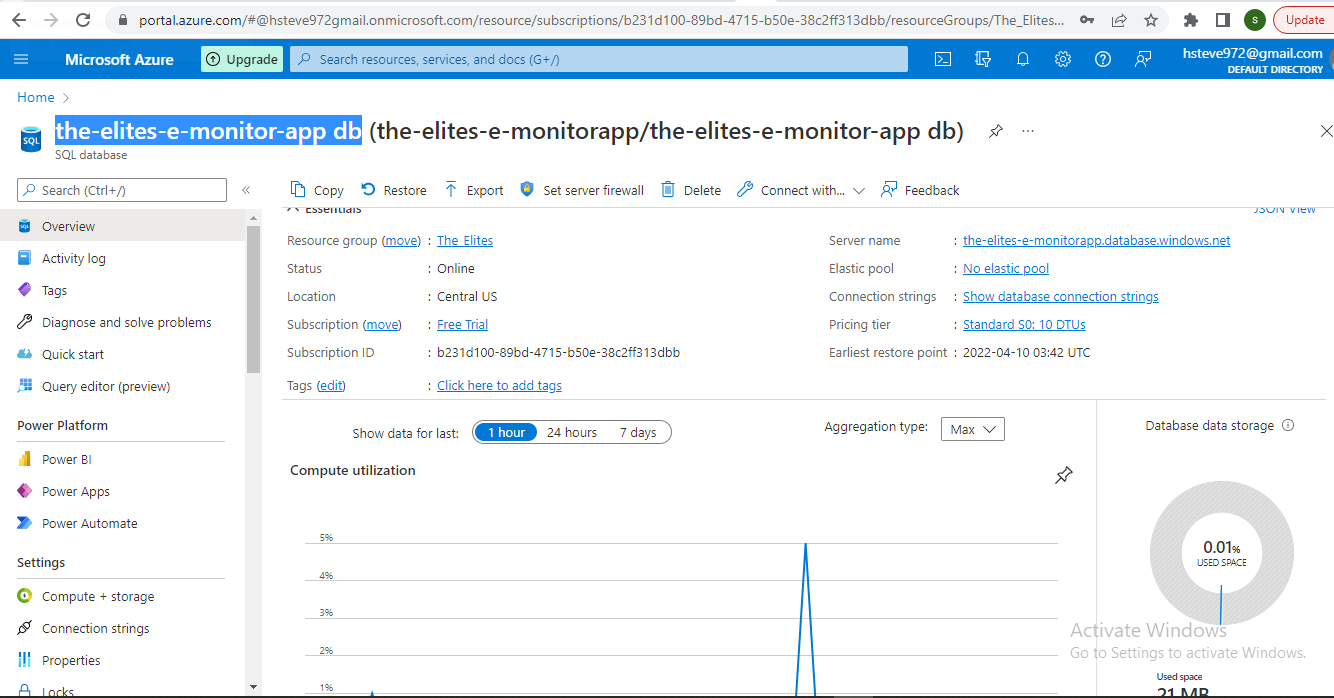Pin the SQL database to dashboard

tap(995, 131)
